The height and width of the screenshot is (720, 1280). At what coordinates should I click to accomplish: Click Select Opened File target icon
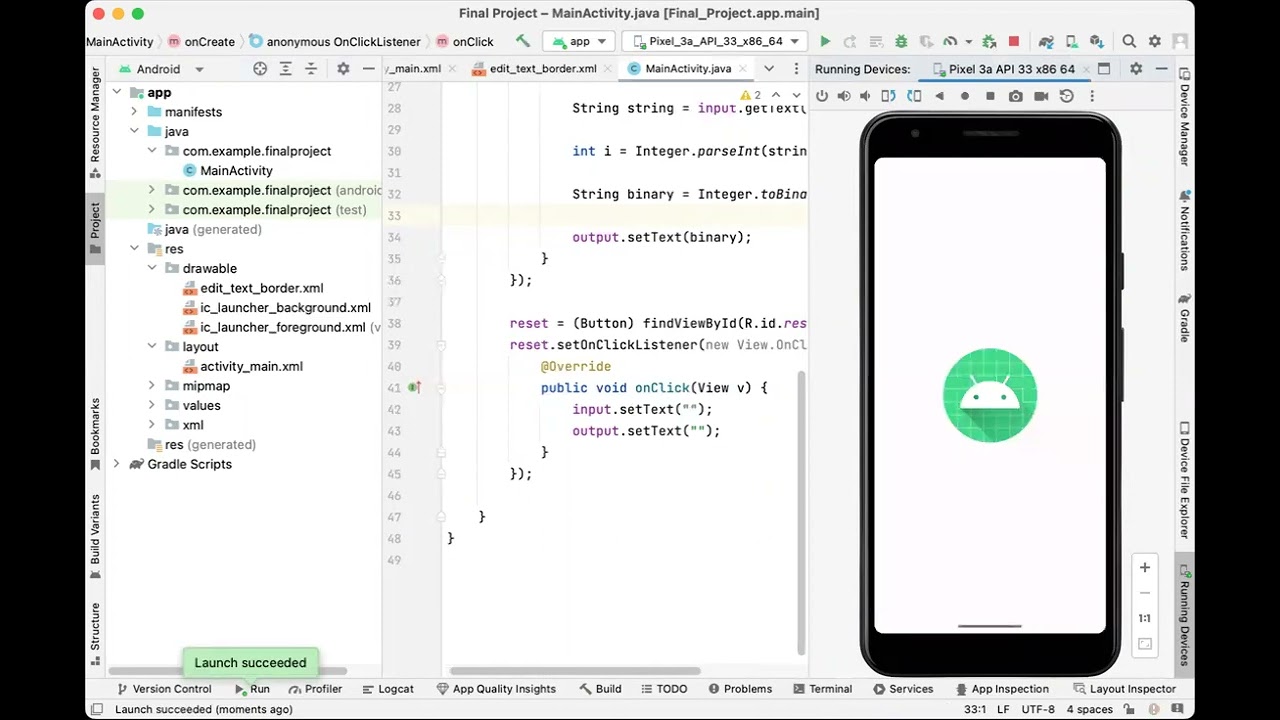pyautogui.click(x=260, y=69)
